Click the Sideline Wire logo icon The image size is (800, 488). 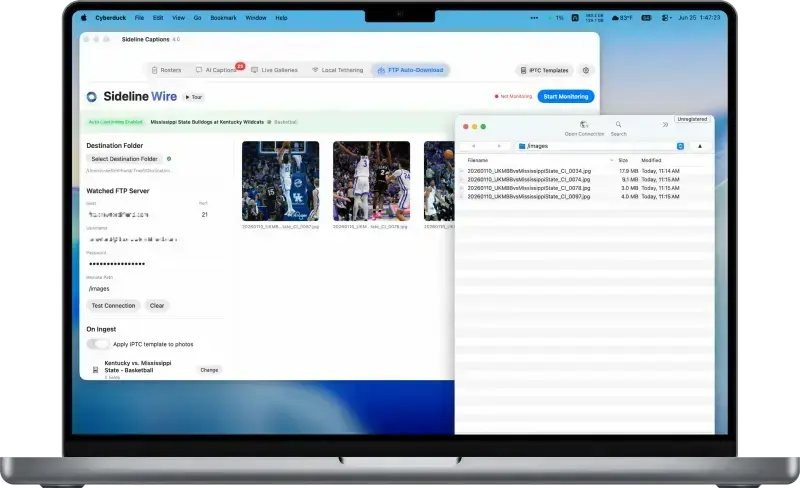(x=92, y=97)
